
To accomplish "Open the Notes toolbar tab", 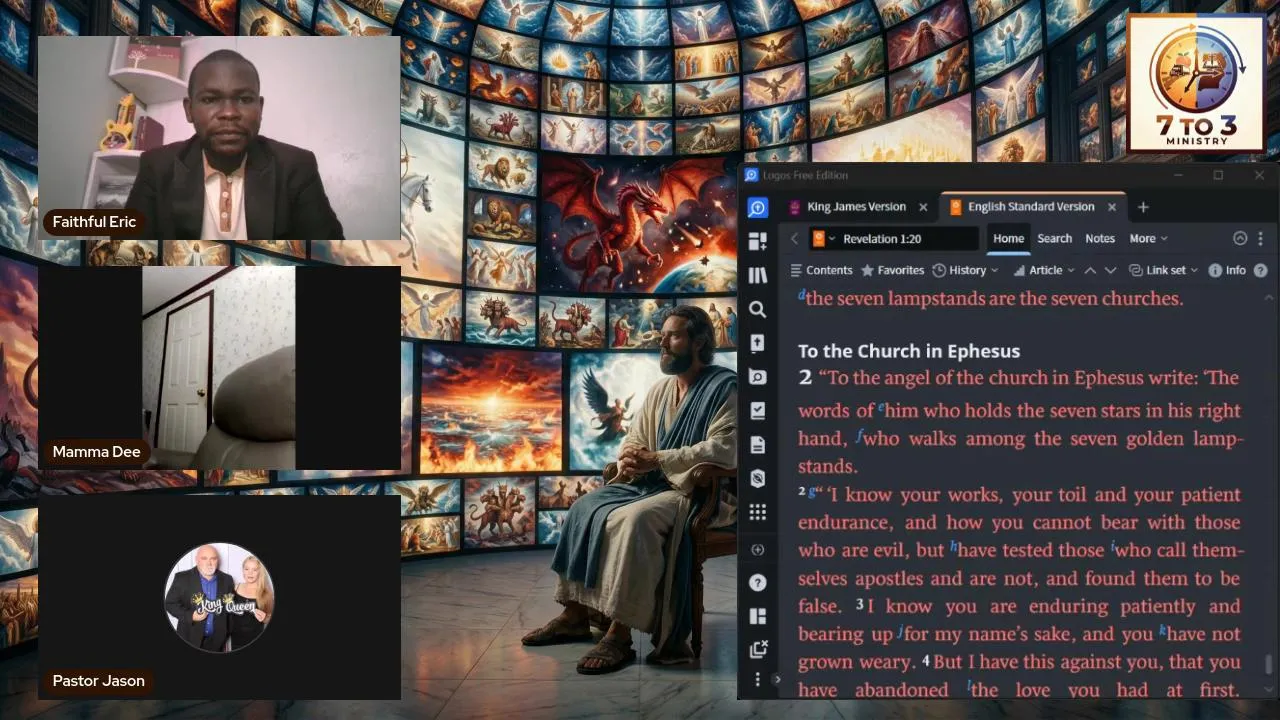I will coord(1100,239).
